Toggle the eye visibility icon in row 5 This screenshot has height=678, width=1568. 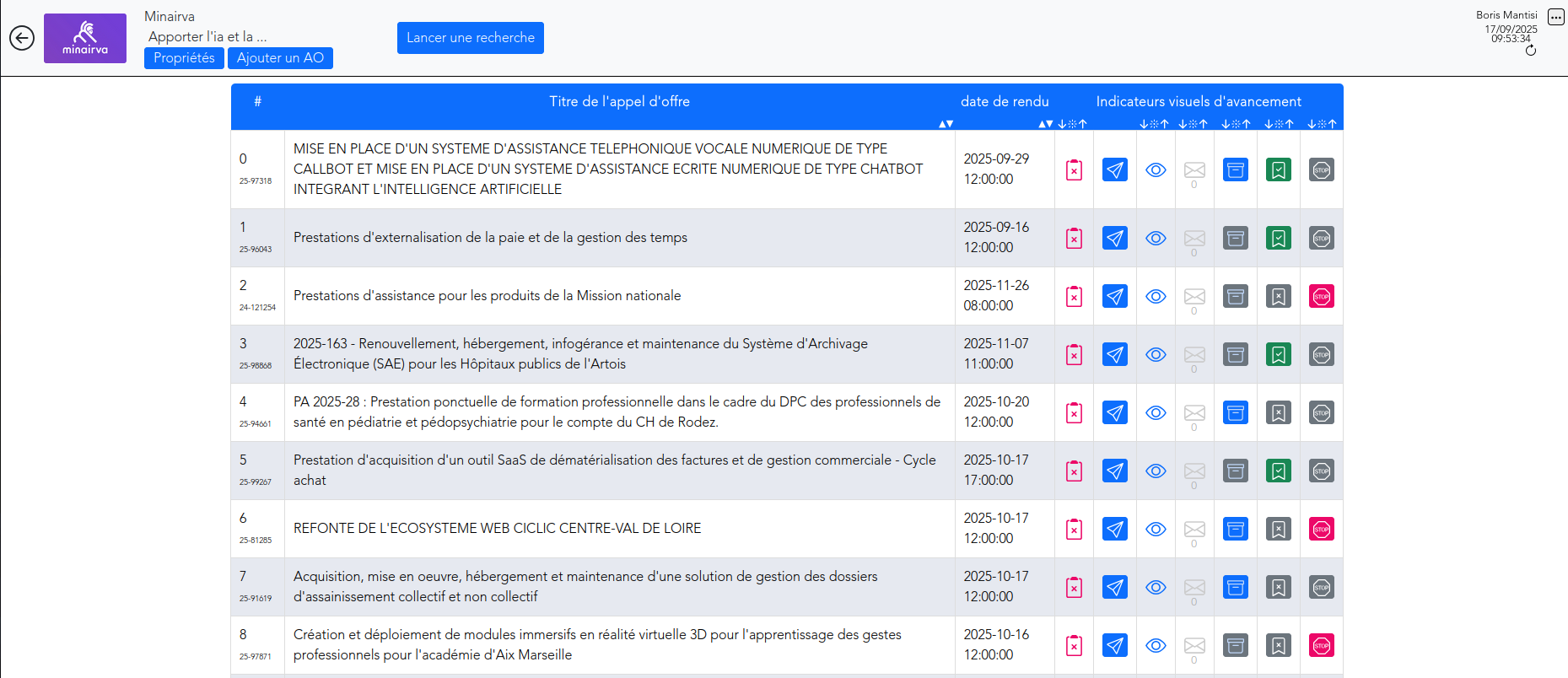pyautogui.click(x=1156, y=471)
